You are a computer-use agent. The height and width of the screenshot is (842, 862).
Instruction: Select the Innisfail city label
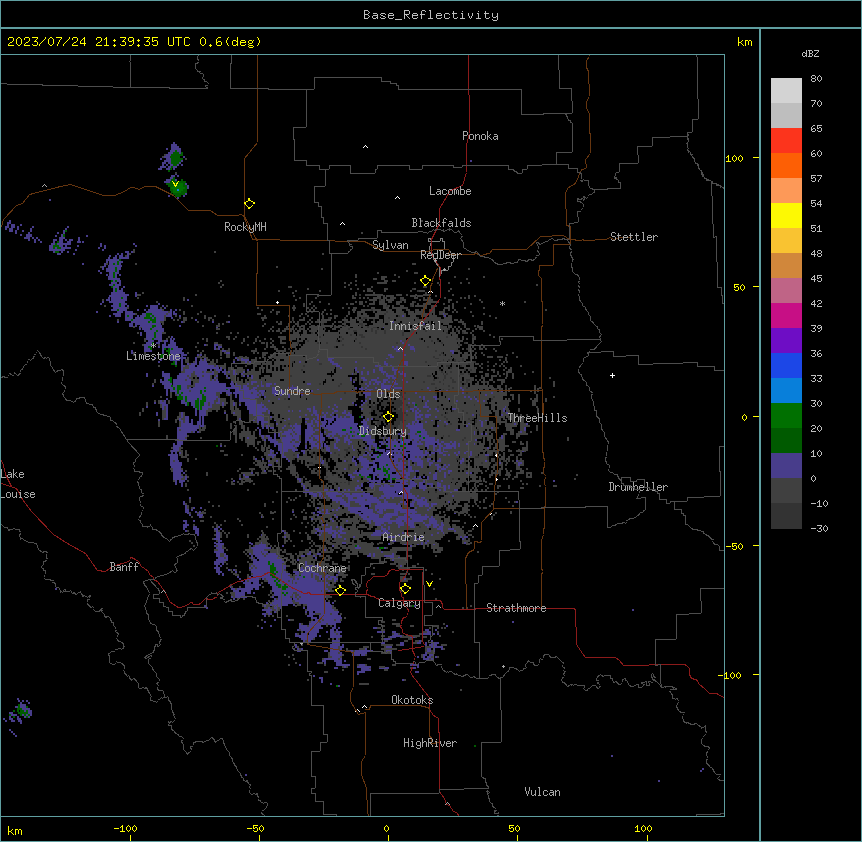[415, 326]
